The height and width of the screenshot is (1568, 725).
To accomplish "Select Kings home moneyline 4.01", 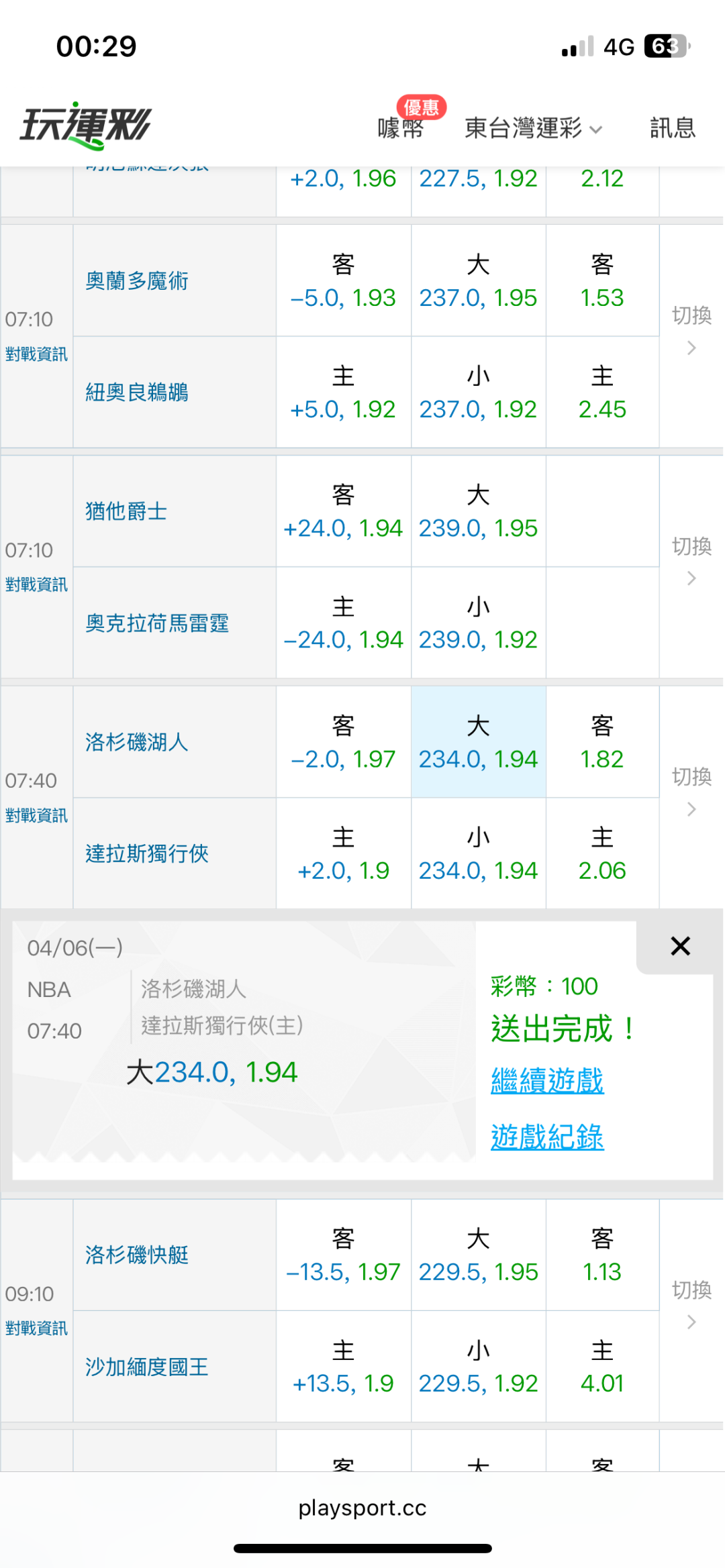I will (x=602, y=1367).
